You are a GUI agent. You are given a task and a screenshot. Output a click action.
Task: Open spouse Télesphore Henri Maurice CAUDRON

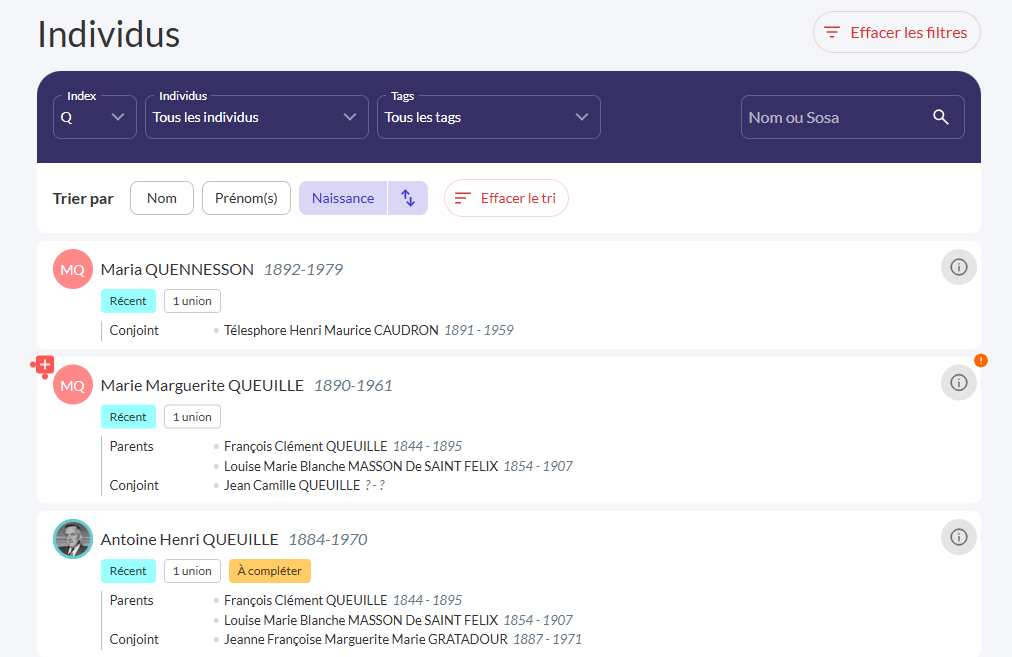331,330
